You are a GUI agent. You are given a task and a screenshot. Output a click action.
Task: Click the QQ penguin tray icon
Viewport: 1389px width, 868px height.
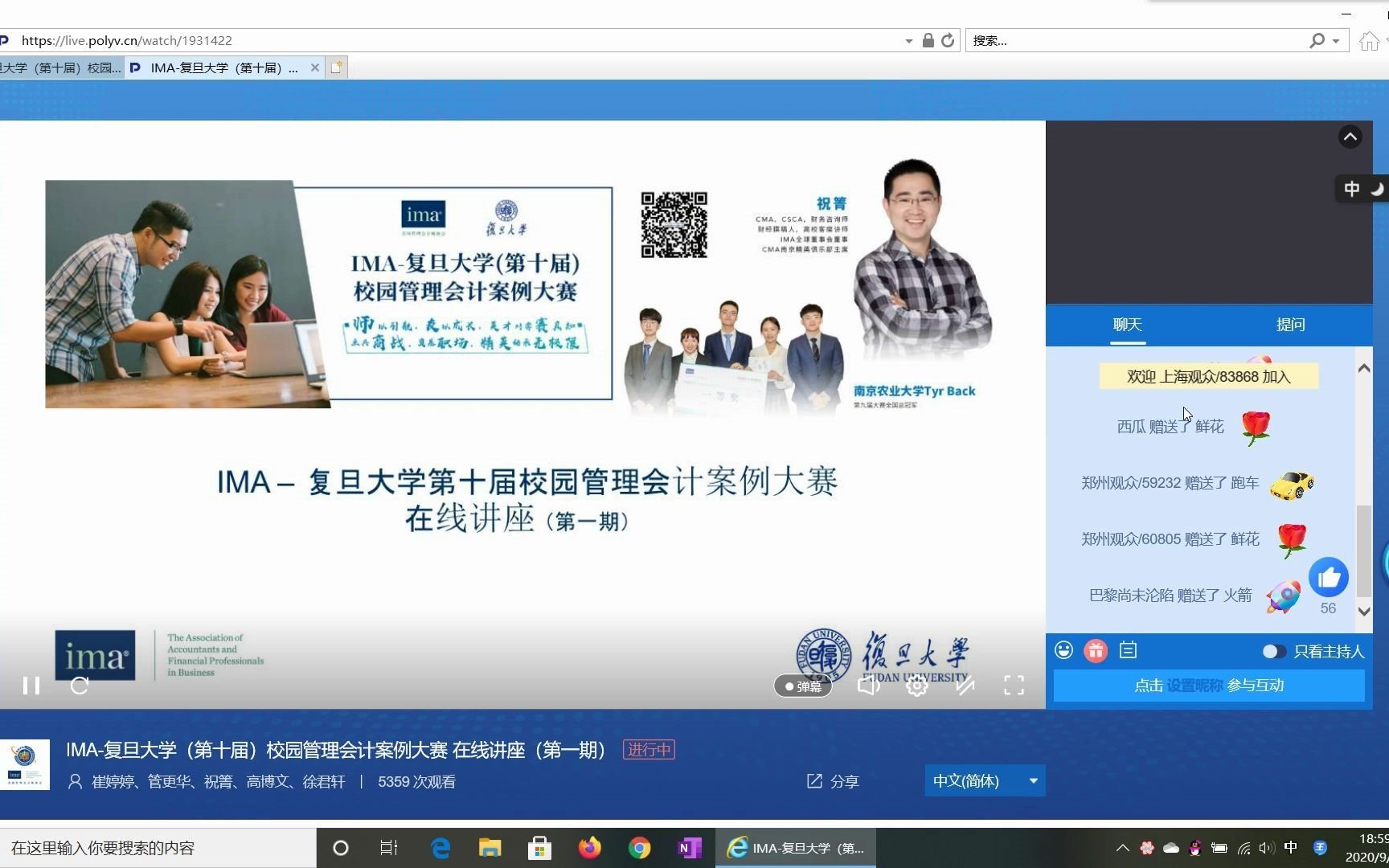[1195, 848]
